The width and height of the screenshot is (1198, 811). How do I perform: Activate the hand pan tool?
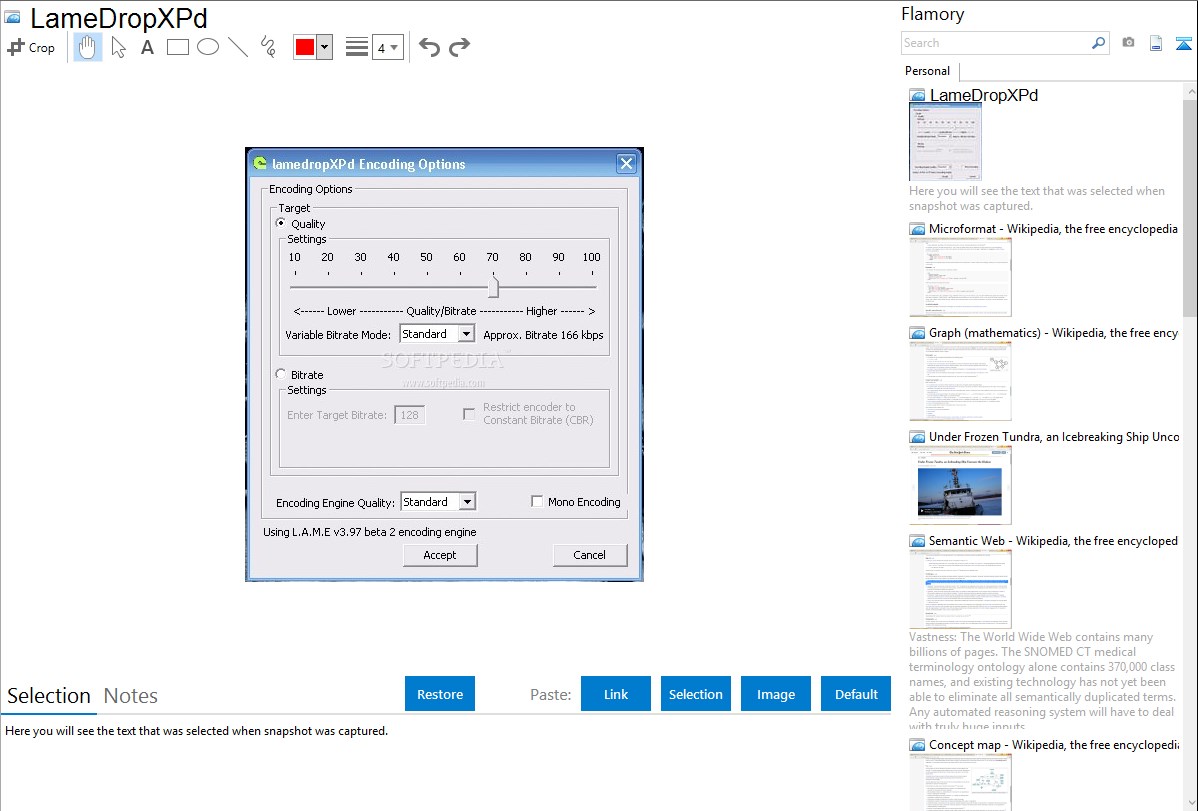click(88, 47)
